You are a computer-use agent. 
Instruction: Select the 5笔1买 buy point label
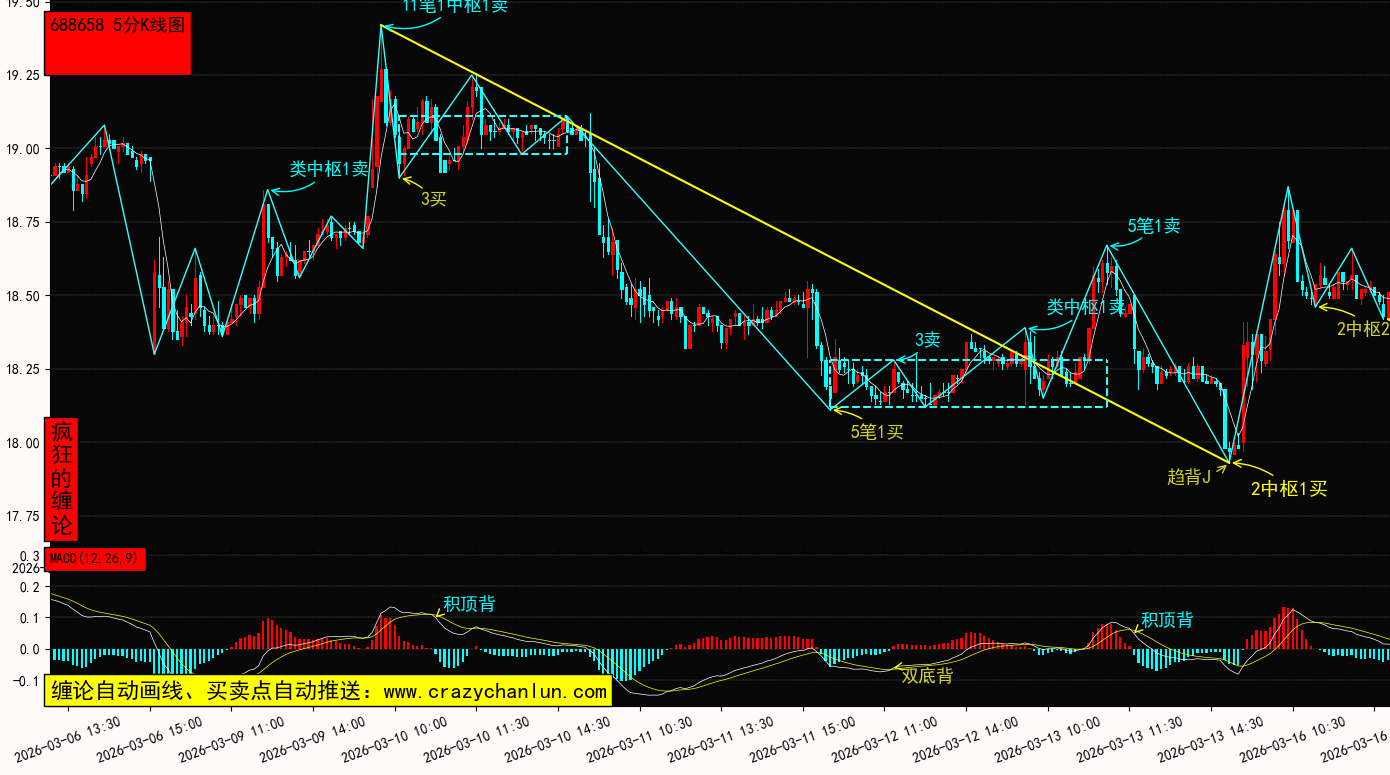click(x=877, y=432)
